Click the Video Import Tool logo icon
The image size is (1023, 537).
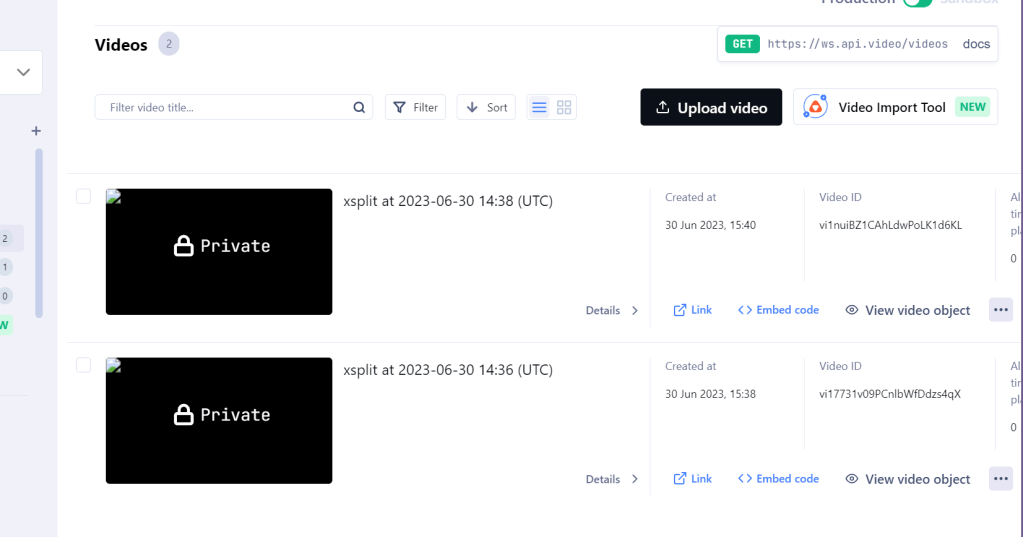815,107
